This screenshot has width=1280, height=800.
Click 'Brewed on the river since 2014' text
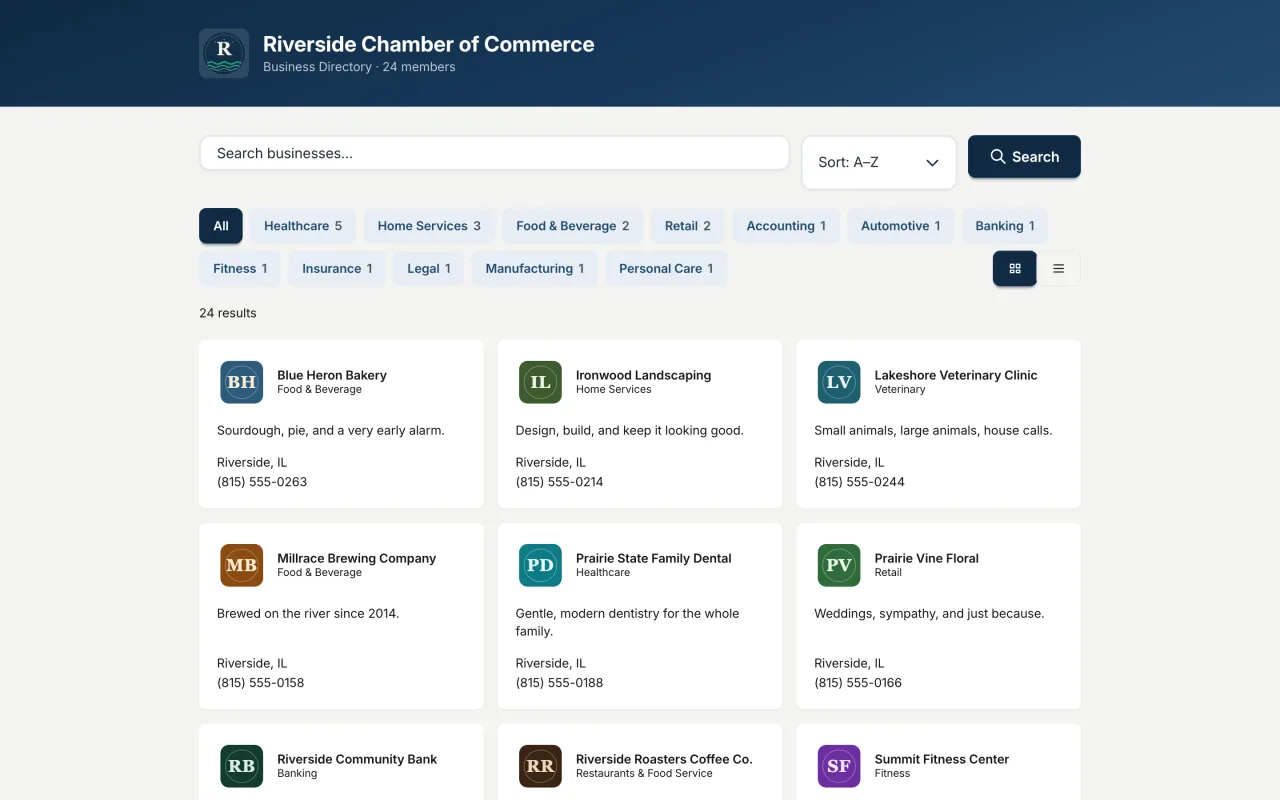(308, 614)
